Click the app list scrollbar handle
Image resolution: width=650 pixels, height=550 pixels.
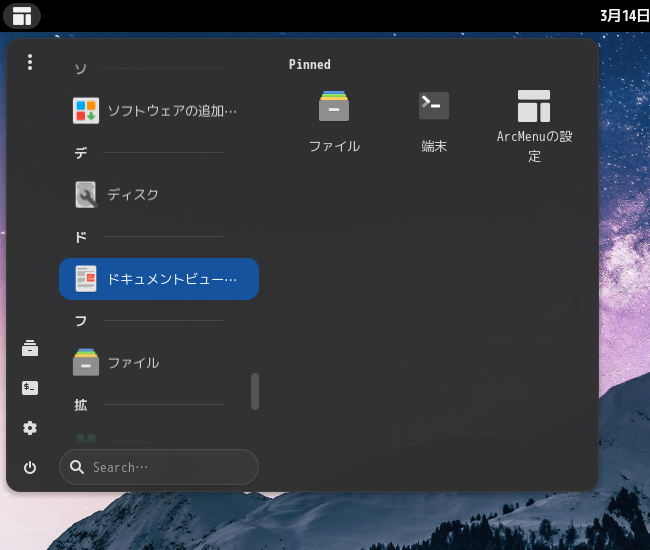255,392
